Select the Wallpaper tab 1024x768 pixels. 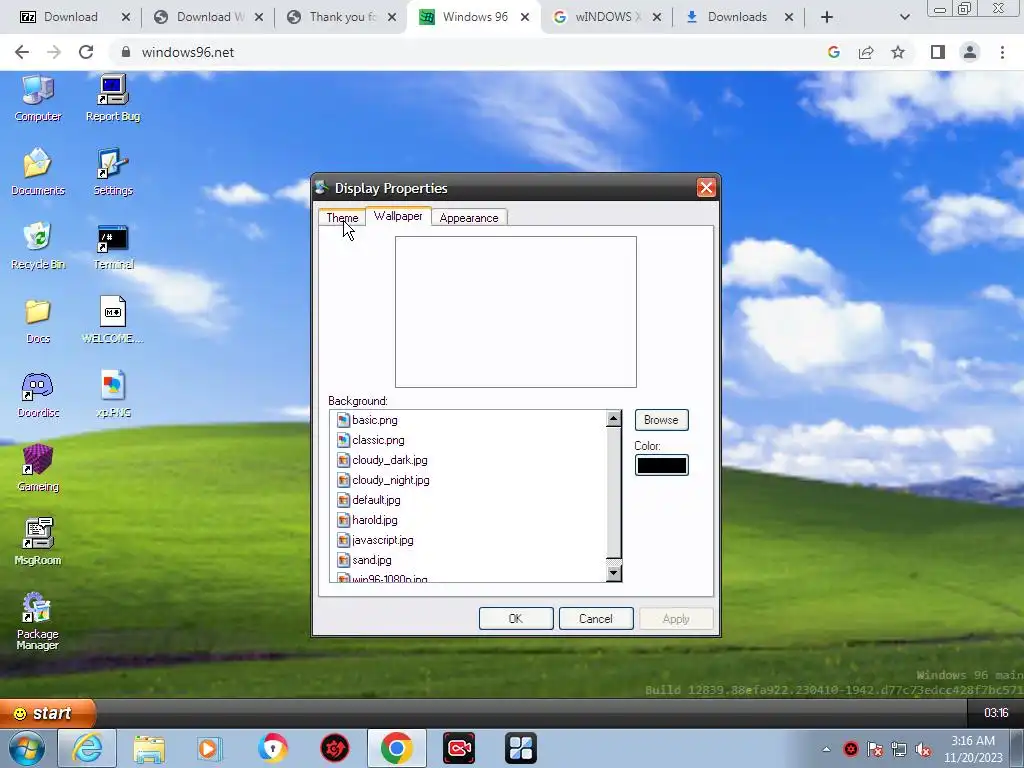pos(398,216)
